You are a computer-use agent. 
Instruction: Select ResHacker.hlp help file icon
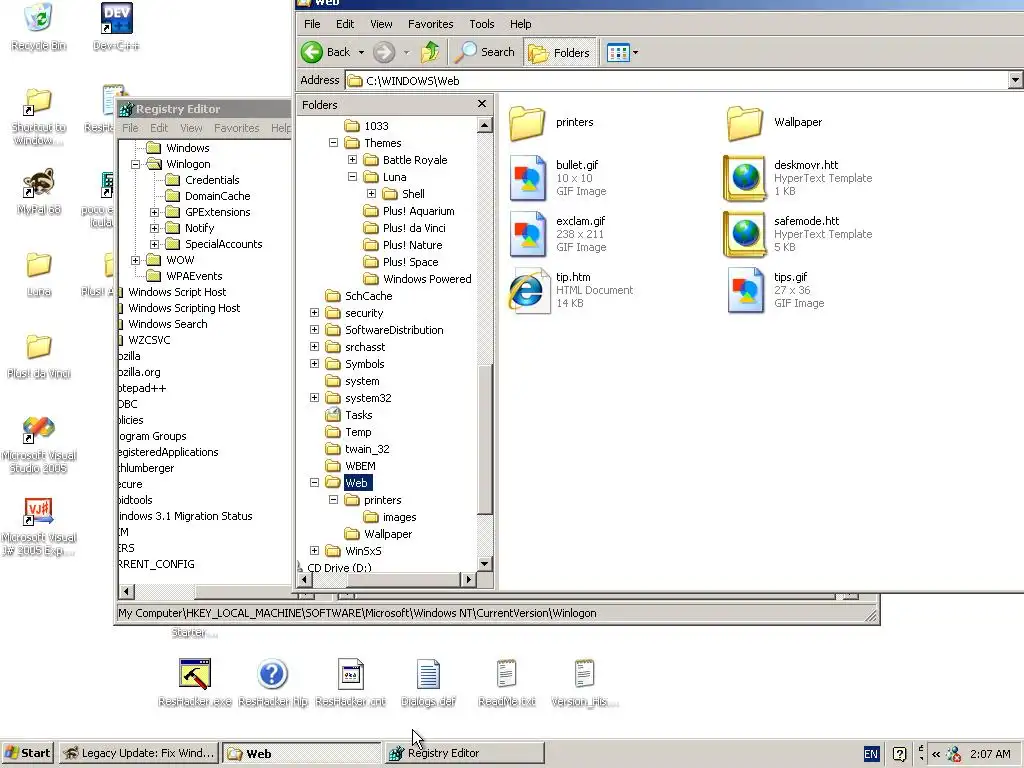click(273, 682)
